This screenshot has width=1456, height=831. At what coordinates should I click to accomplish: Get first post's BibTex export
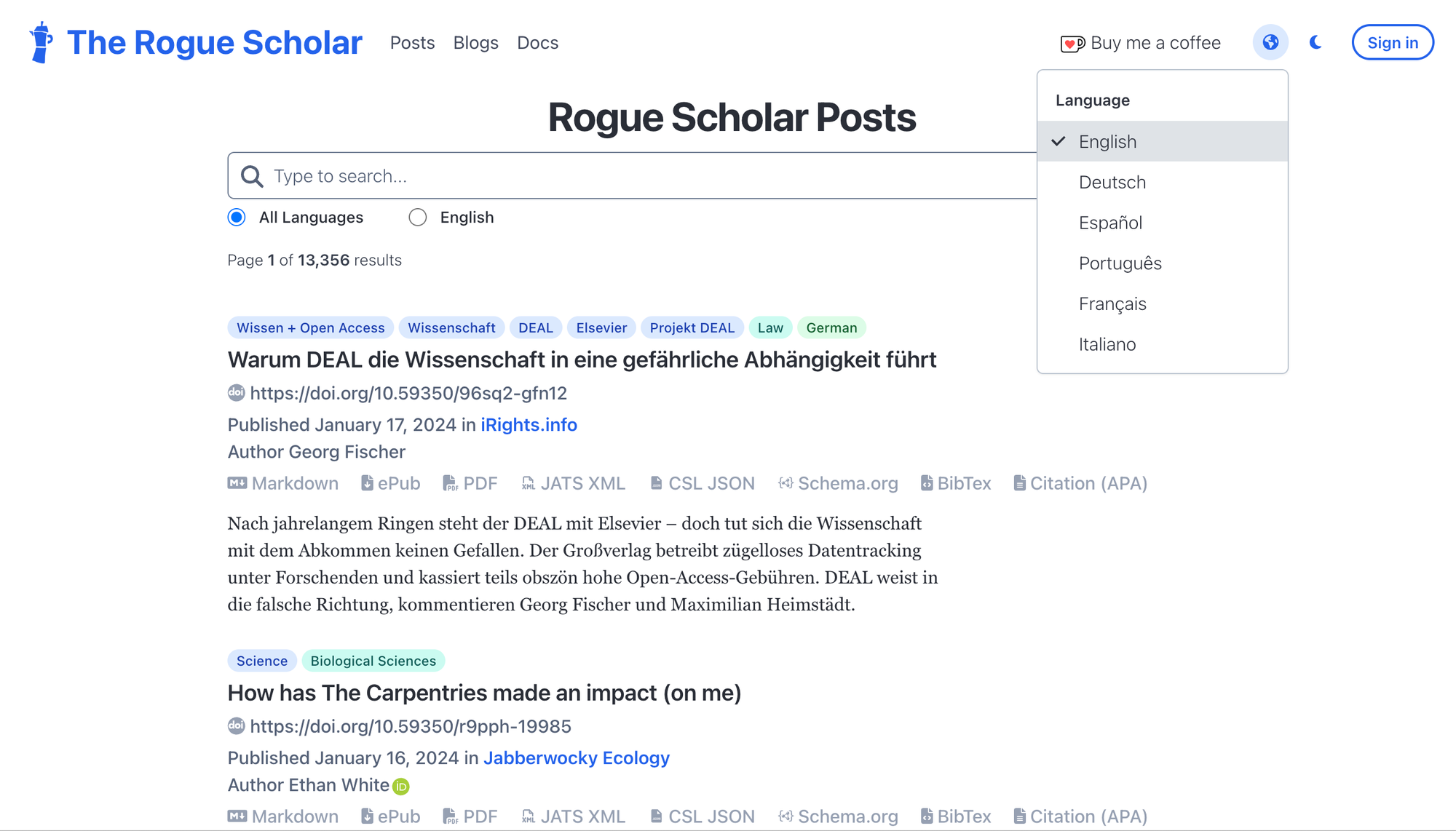pyautogui.click(x=956, y=484)
